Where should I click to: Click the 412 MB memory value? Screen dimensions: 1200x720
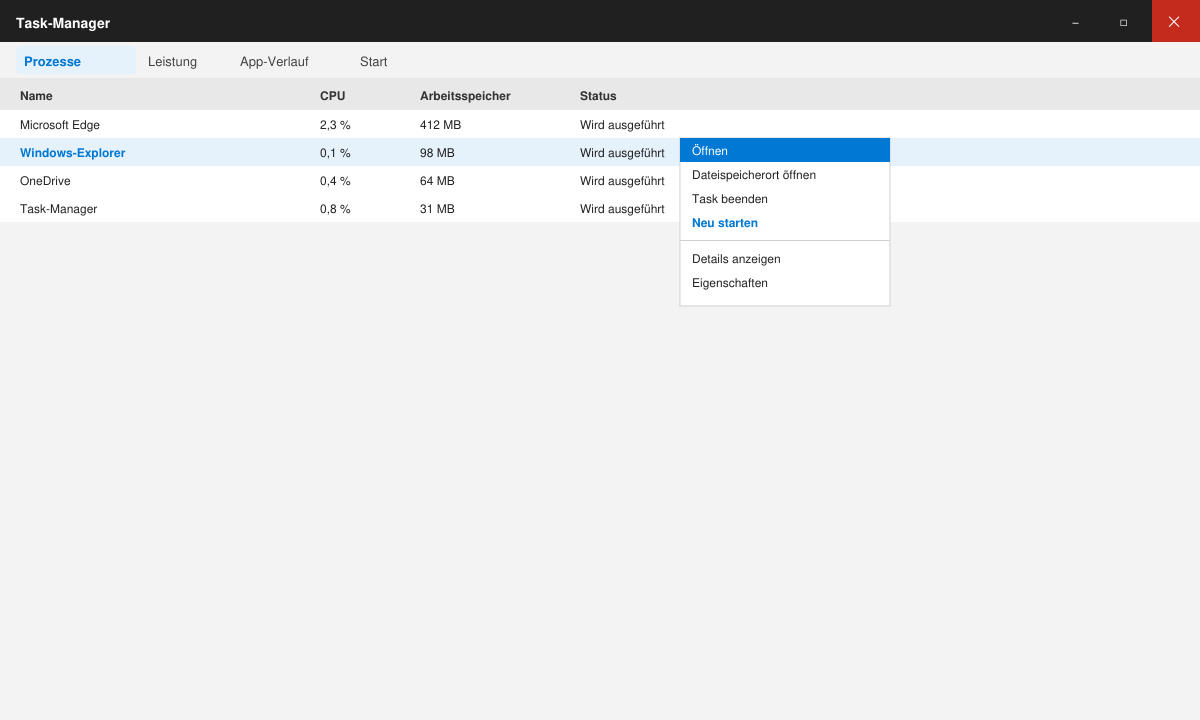(x=440, y=125)
